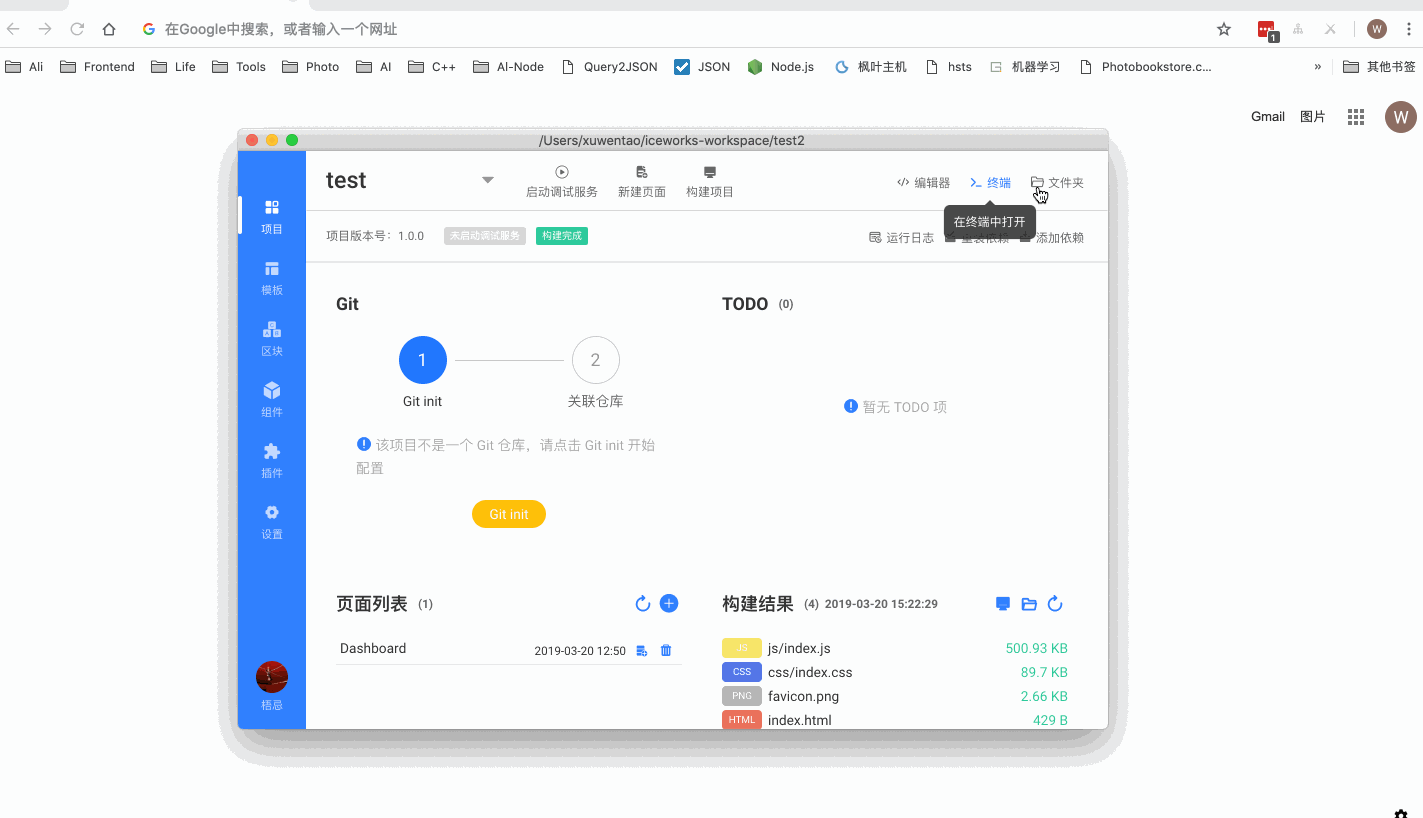Click 构建项目 to build the project
The image size is (1423, 818).
pos(710,182)
